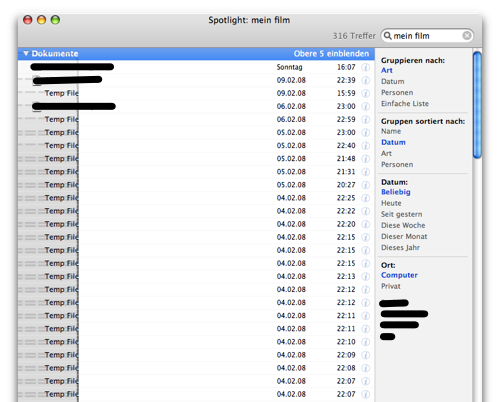This screenshot has width=500, height=402.
Task: Open info for the 06.02.08 23:00 row
Action: (366, 106)
